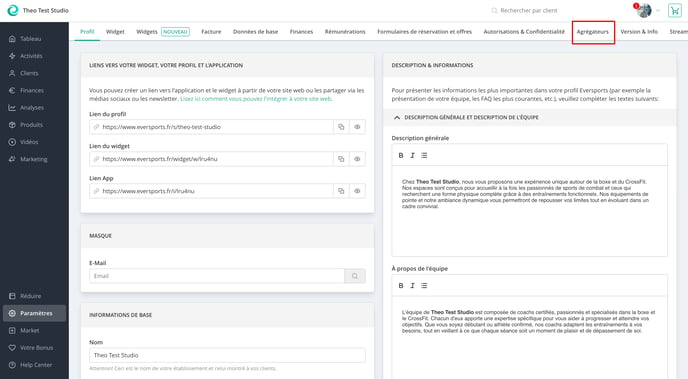
Task: Preview the Lien du widget link
Action: pos(357,159)
